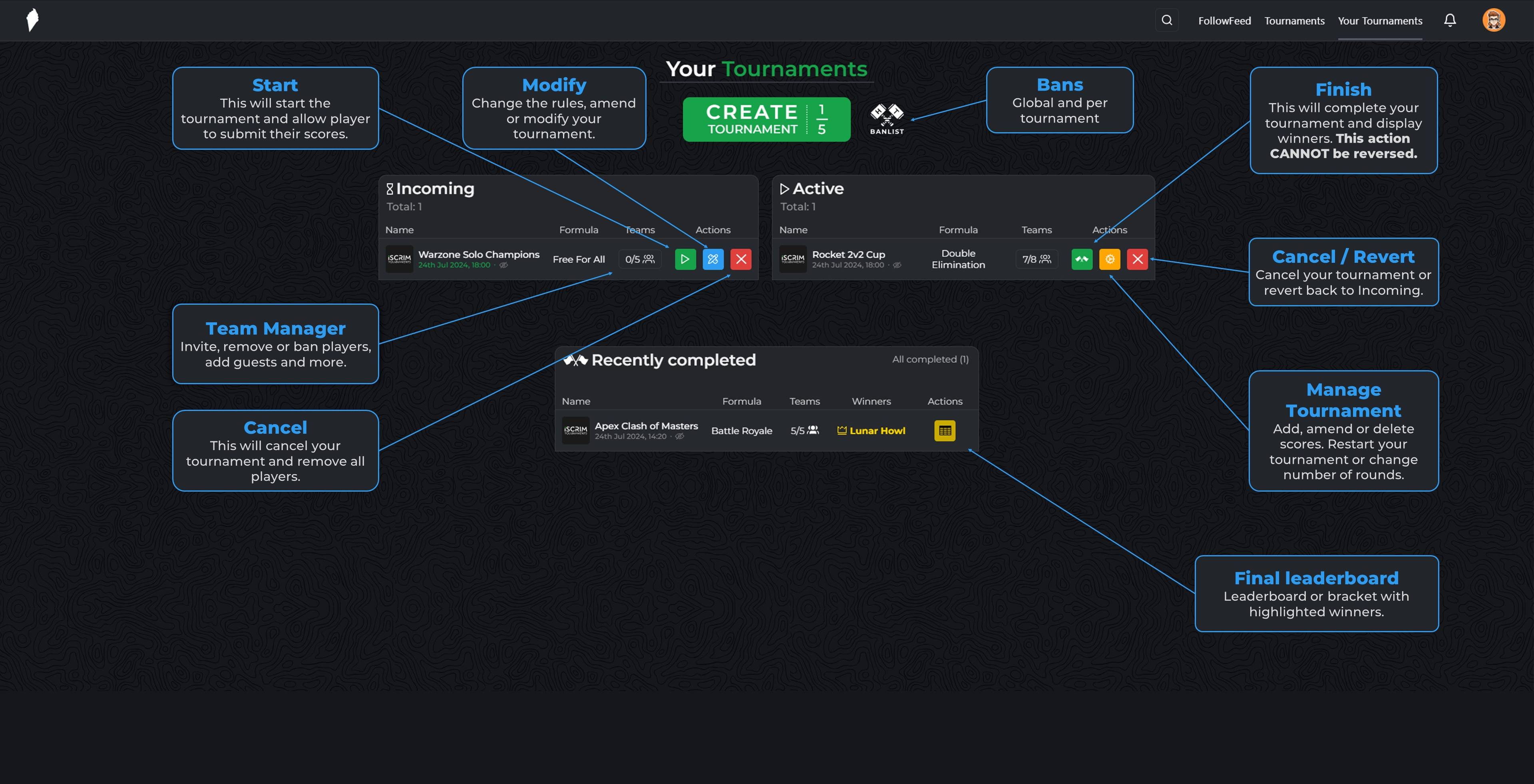Screen dimensions: 1534x784
Task: Open the user avatar profile menu
Action: pos(1494,20)
